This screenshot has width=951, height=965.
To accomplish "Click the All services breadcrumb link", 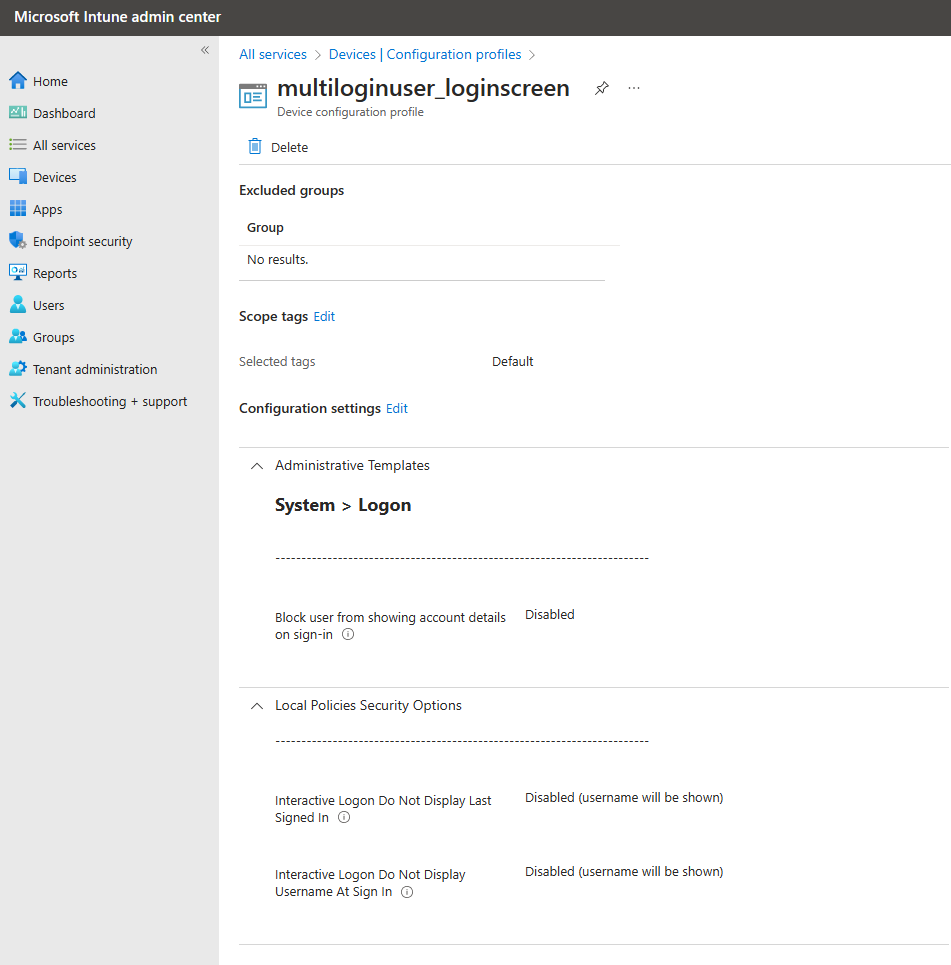I will [x=273, y=54].
